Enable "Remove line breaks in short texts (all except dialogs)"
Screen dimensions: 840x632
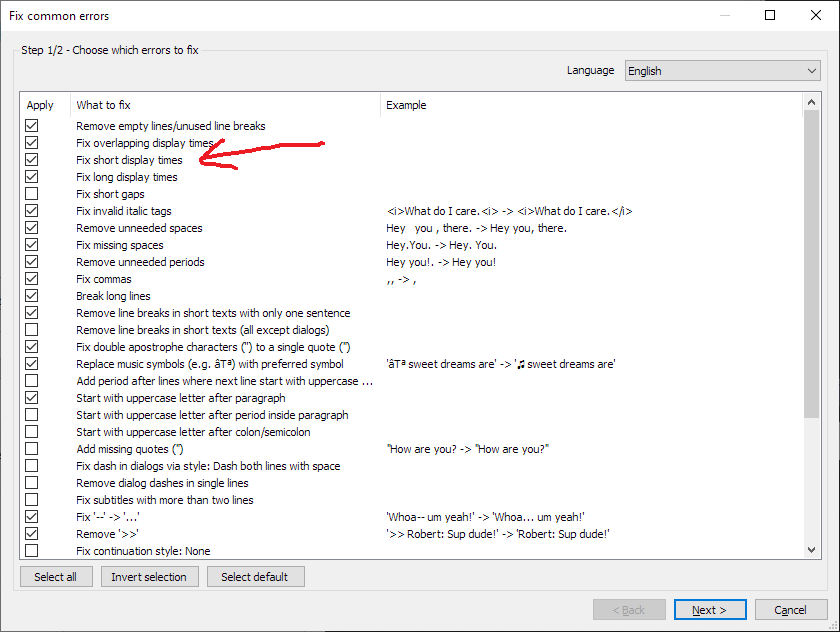click(x=31, y=330)
